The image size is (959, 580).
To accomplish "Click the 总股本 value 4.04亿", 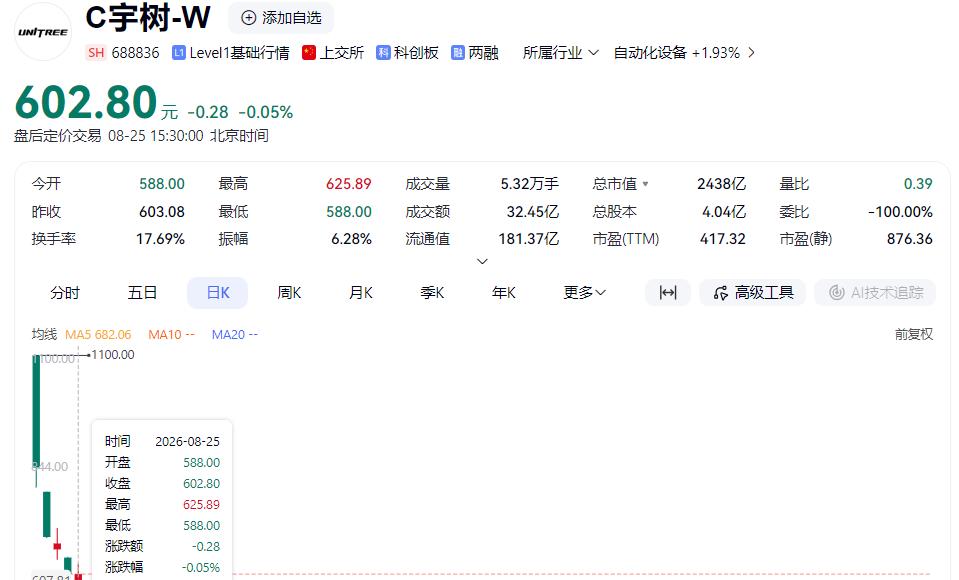I will pos(724,212).
